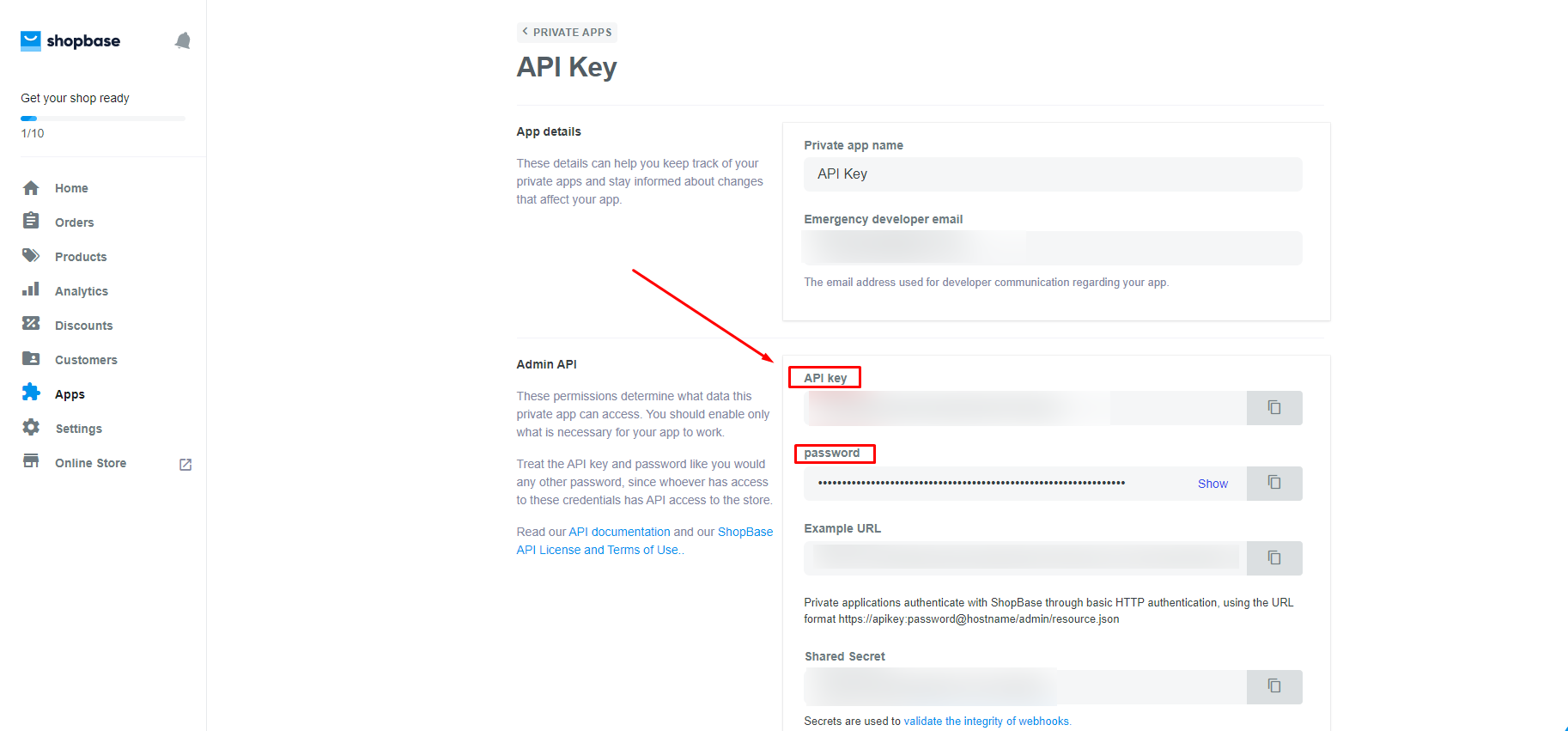Go back to Private Apps
The width and height of the screenshot is (1568, 731).
(567, 33)
